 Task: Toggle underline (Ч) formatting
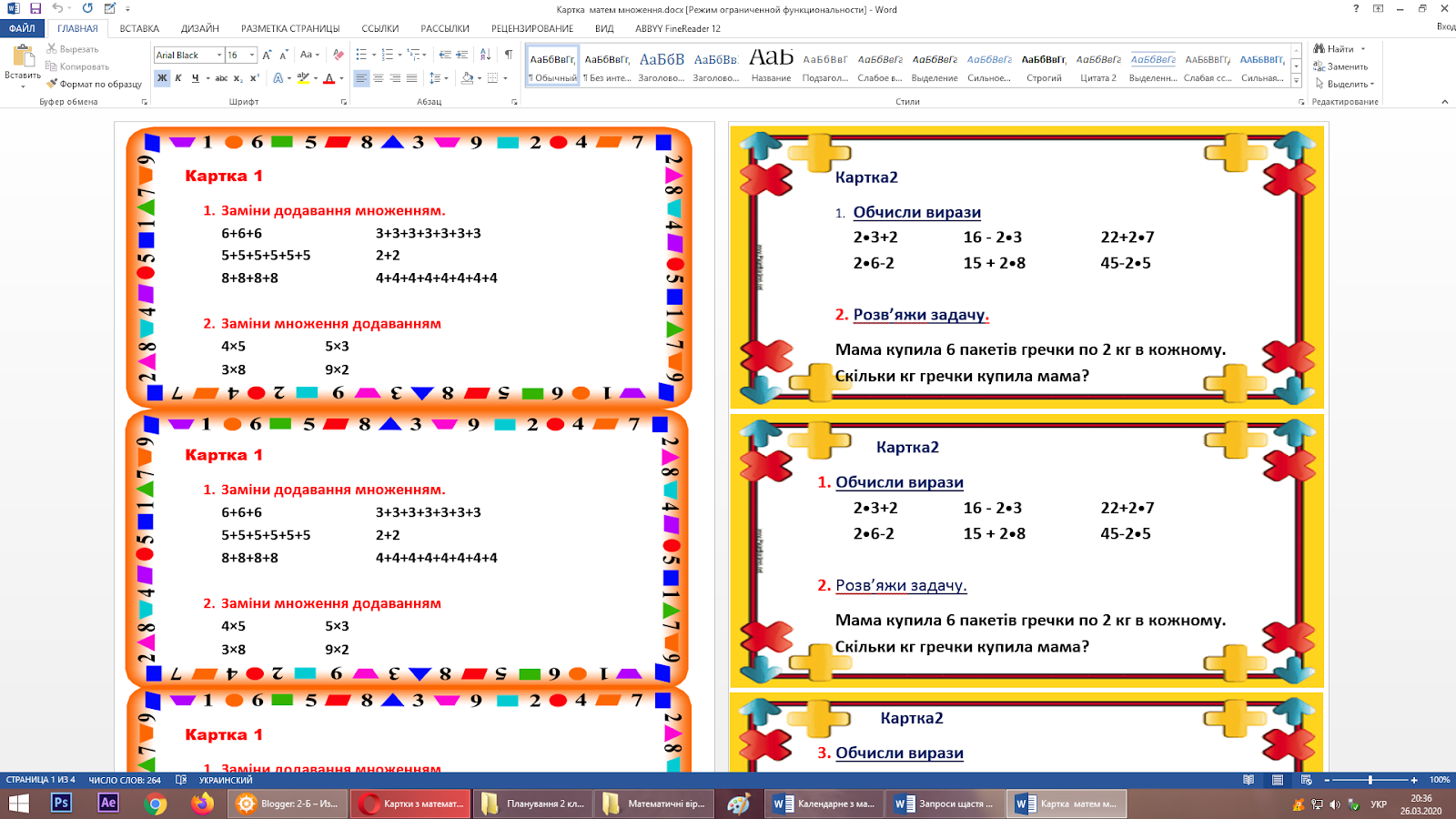point(195,78)
